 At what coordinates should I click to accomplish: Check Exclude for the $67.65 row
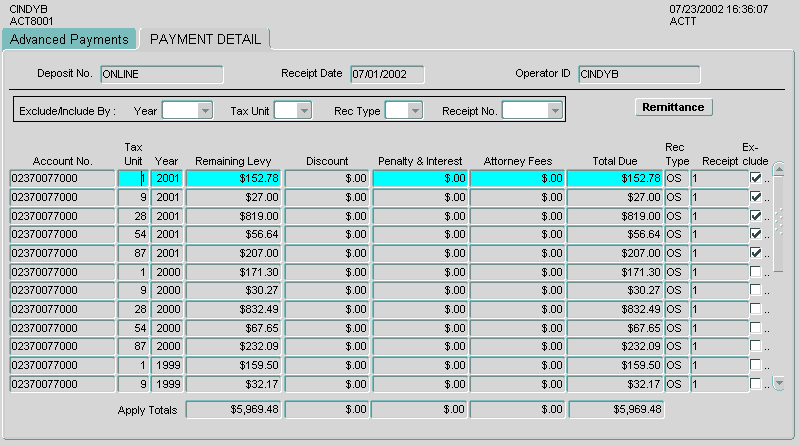[756, 328]
